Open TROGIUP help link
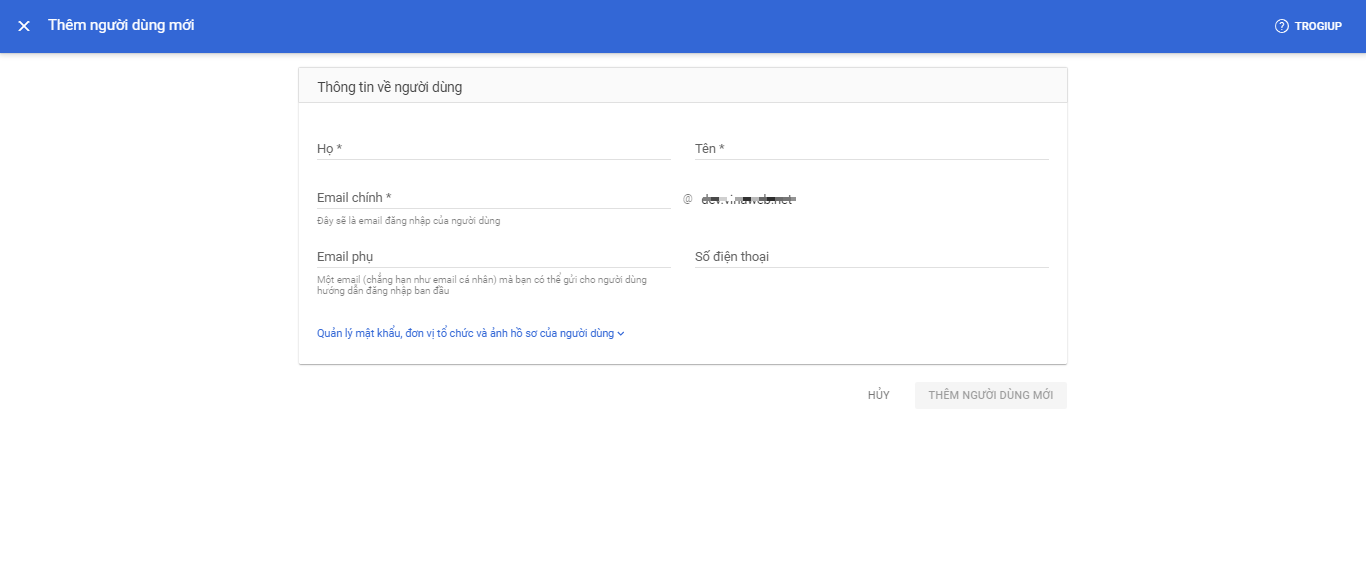1366x586 pixels. [x=1317, y=26]
